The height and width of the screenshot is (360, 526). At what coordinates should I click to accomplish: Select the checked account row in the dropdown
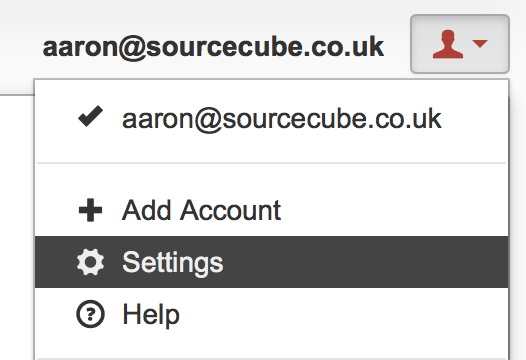pos(271,117)
